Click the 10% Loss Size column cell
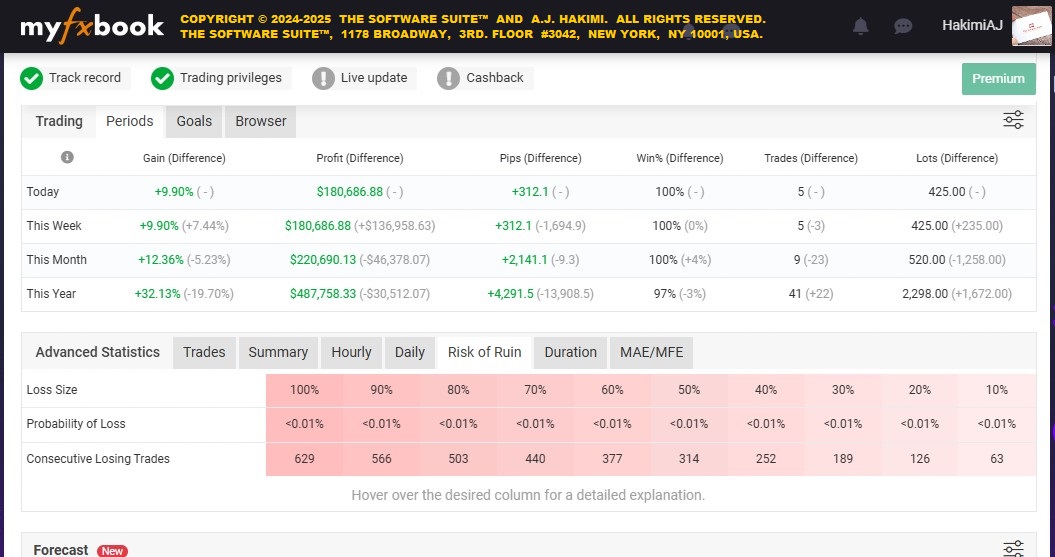1055x557 pixels. pos(996,390)
